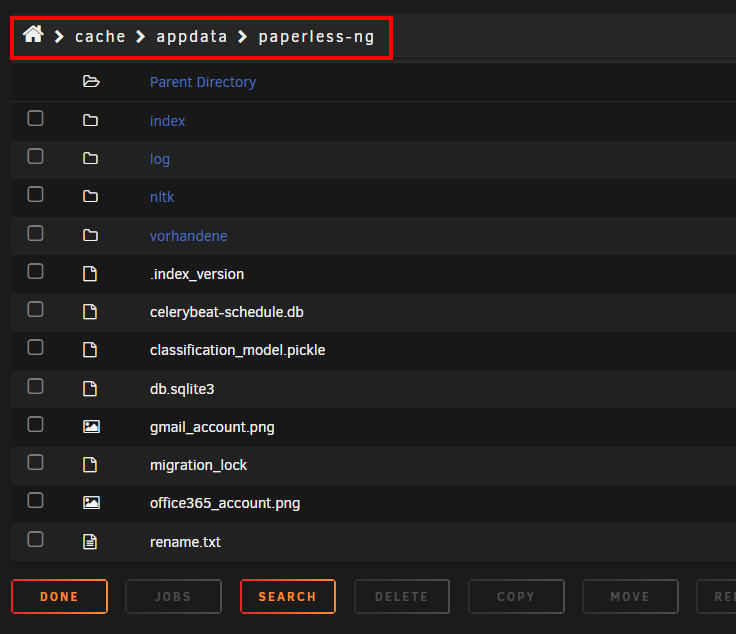
Task: Click chevron between cache and appdata
Action: coord(140,37)
